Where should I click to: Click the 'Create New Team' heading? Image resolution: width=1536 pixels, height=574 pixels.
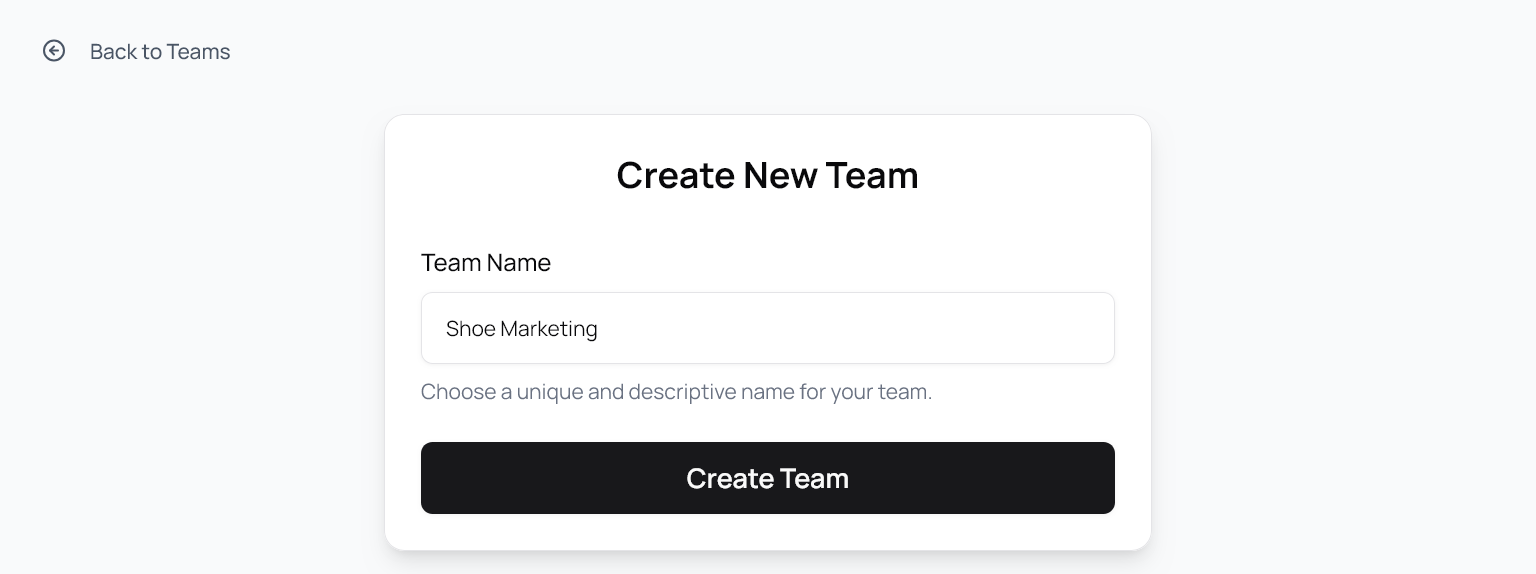coord(767,175)
